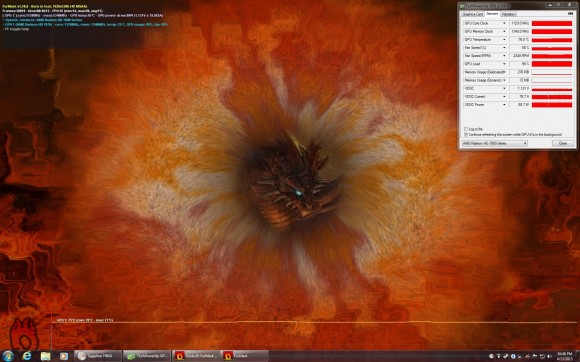Switch to Sapphire TRIXX taskbar button

(x=98, y=356)
